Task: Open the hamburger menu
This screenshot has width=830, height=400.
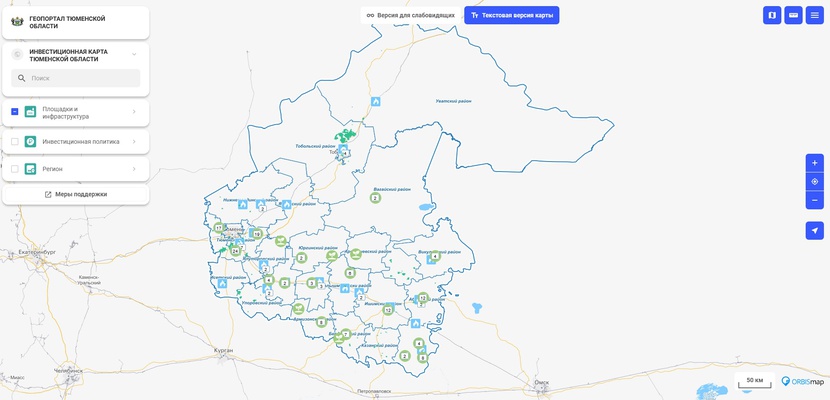Action: click(815, 15)
